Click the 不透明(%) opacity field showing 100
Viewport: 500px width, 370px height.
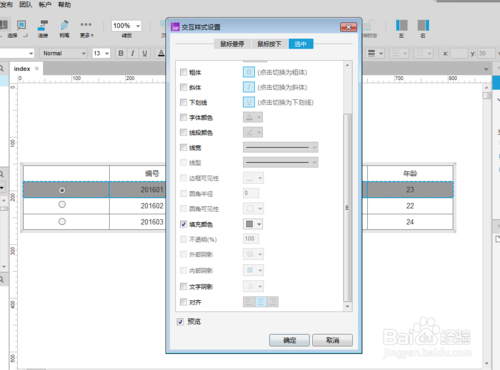point(251,239)
